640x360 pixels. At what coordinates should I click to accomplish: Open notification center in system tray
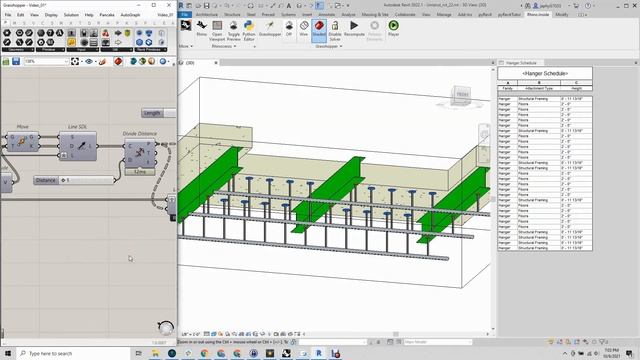tap(629, 353)
